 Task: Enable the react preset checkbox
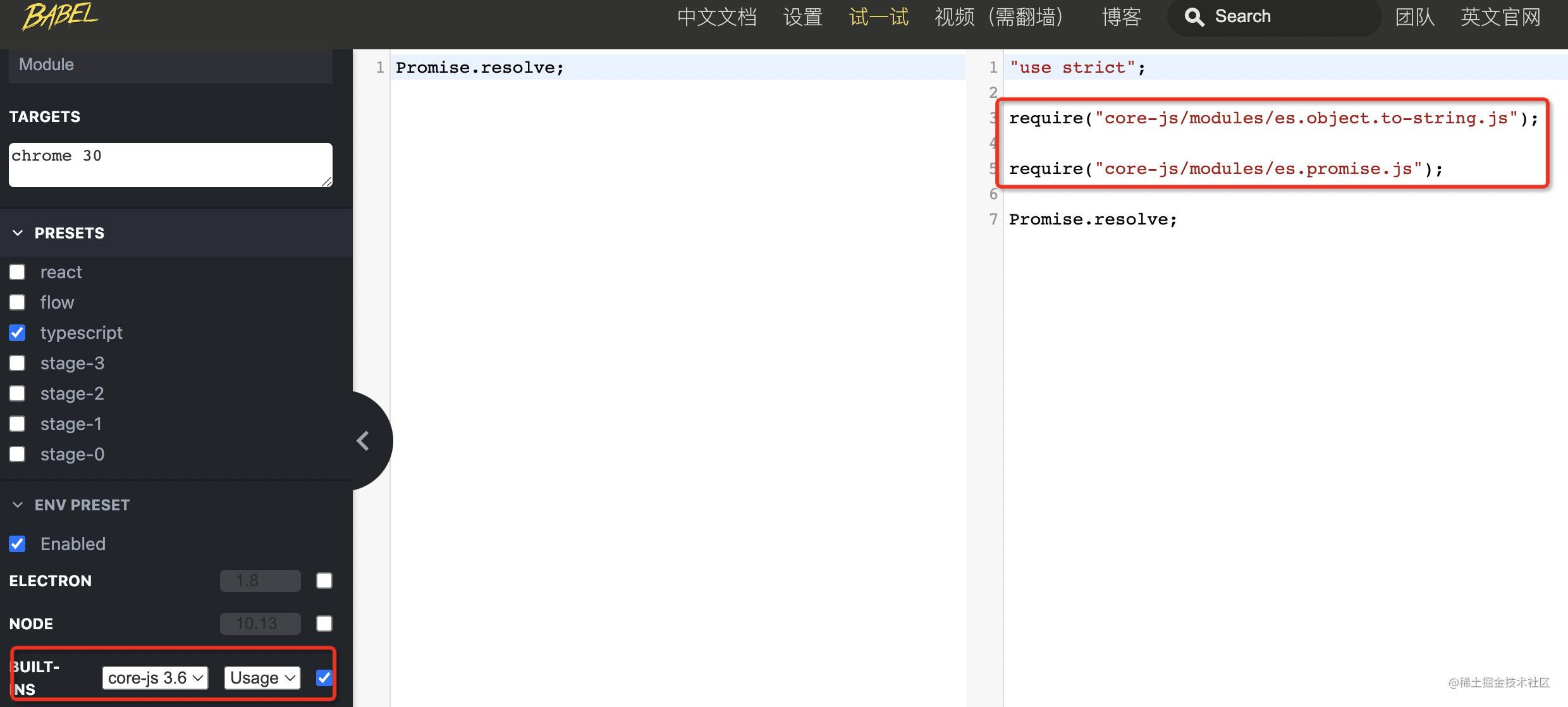pyautogui.click(x=18, y=272)
